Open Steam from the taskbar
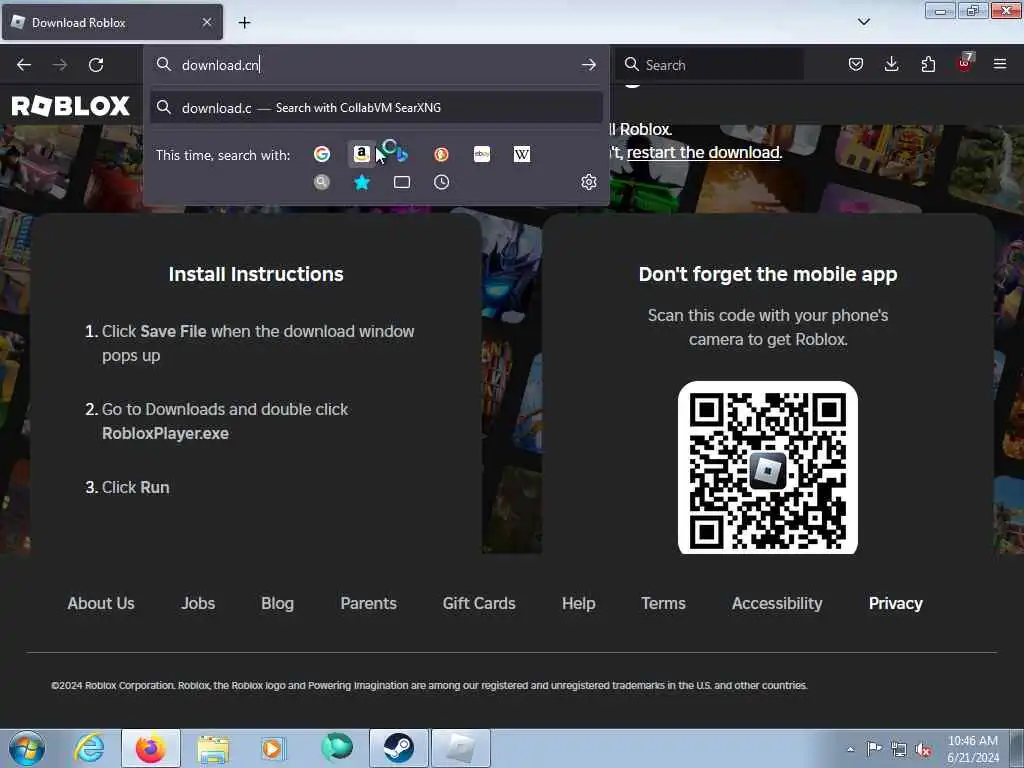The width and height of the screenshot is (1024, 768). pyautogui.click(x=399, y=748)
